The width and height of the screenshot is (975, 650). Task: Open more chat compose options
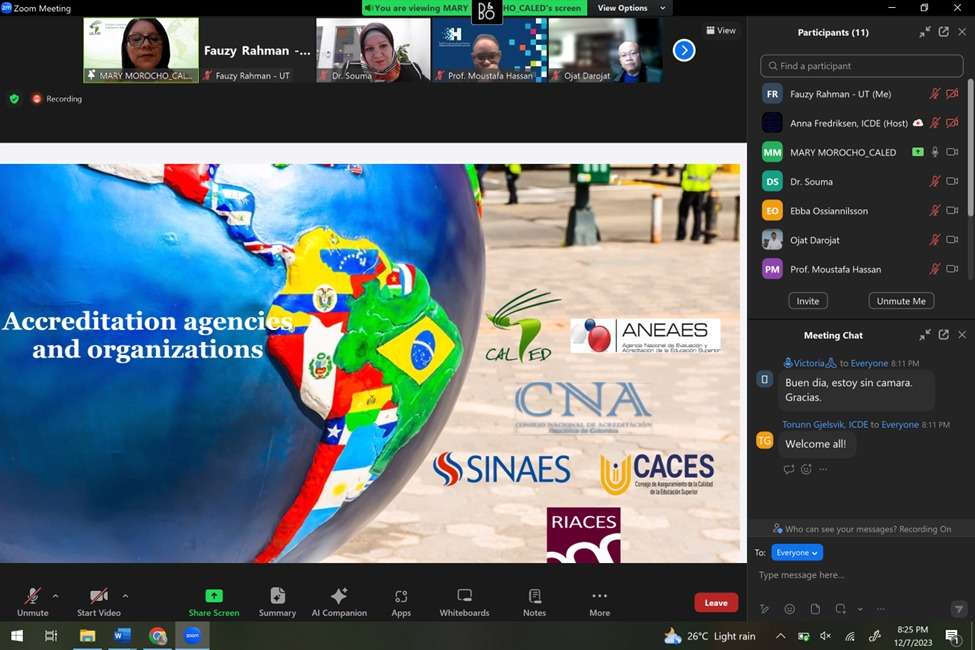[880, 609]
